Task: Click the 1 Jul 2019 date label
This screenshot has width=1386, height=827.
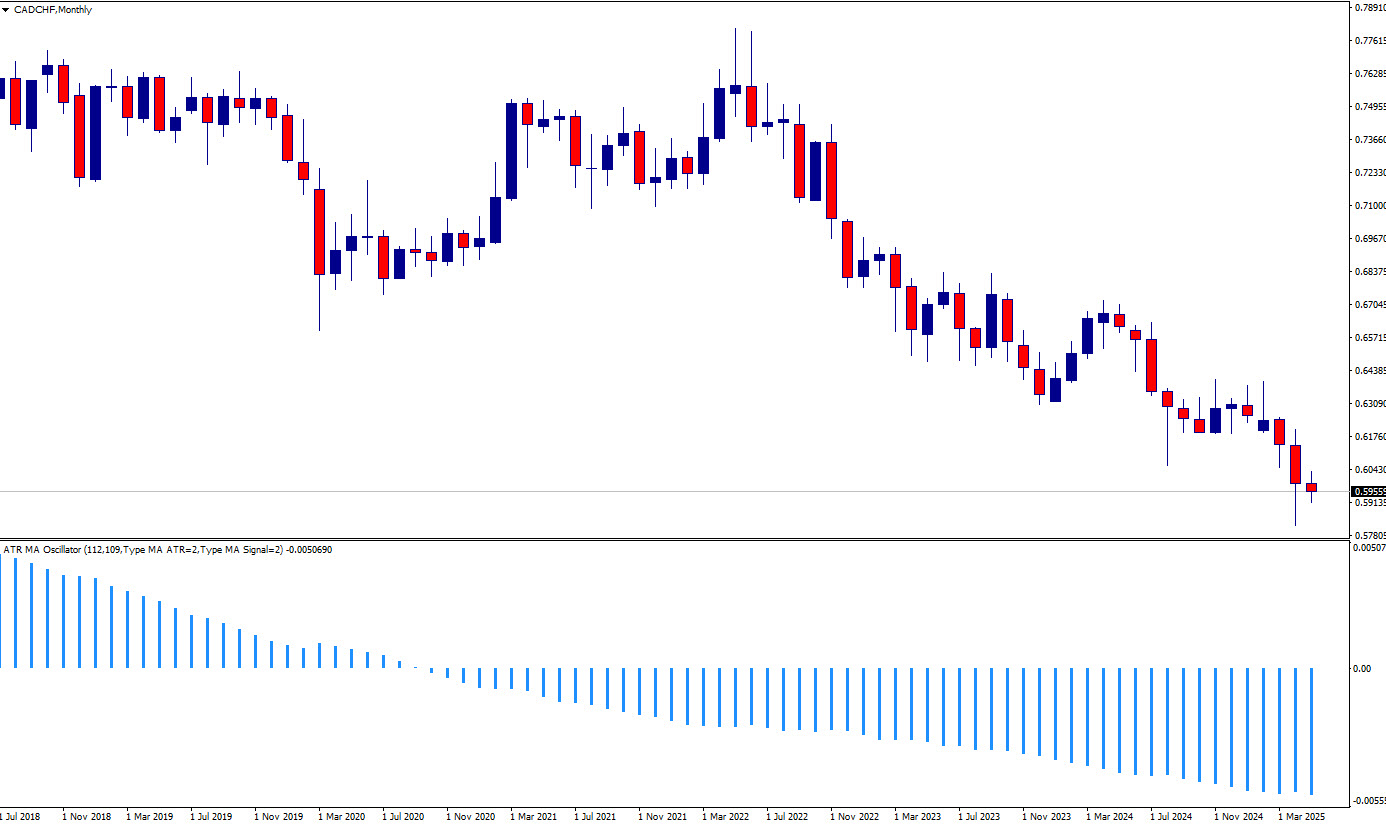Action: click(212, 817)
